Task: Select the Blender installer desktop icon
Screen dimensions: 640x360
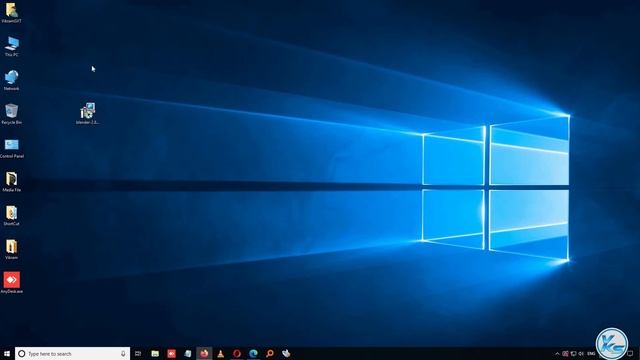Action: pyautogui.click(x=87, y=113)
